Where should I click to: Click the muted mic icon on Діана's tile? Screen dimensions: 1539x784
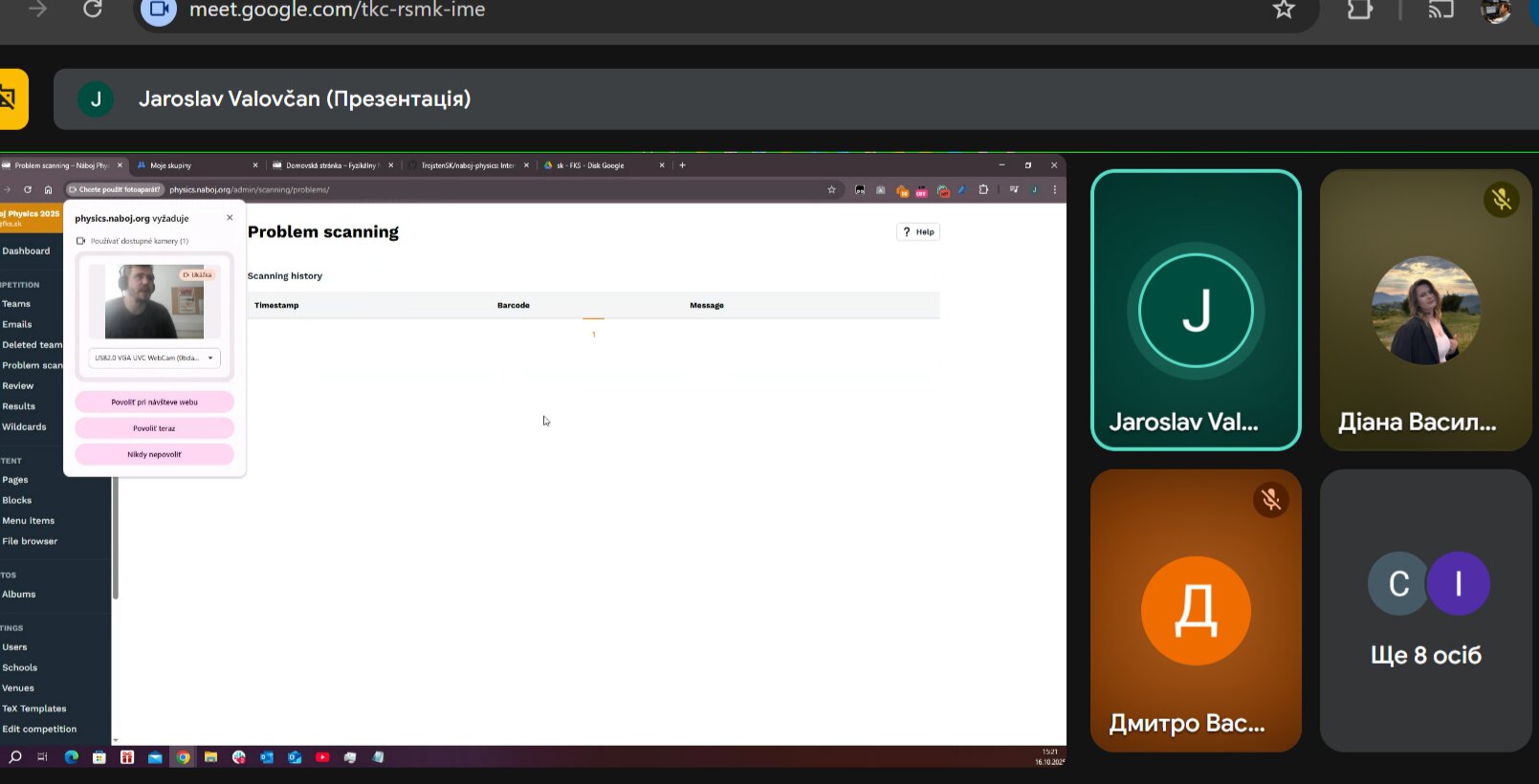click(x=1501, y=199)
